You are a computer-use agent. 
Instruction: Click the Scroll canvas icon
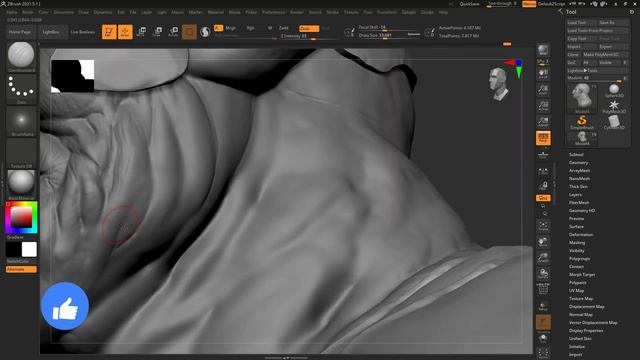tap(543, 74)
